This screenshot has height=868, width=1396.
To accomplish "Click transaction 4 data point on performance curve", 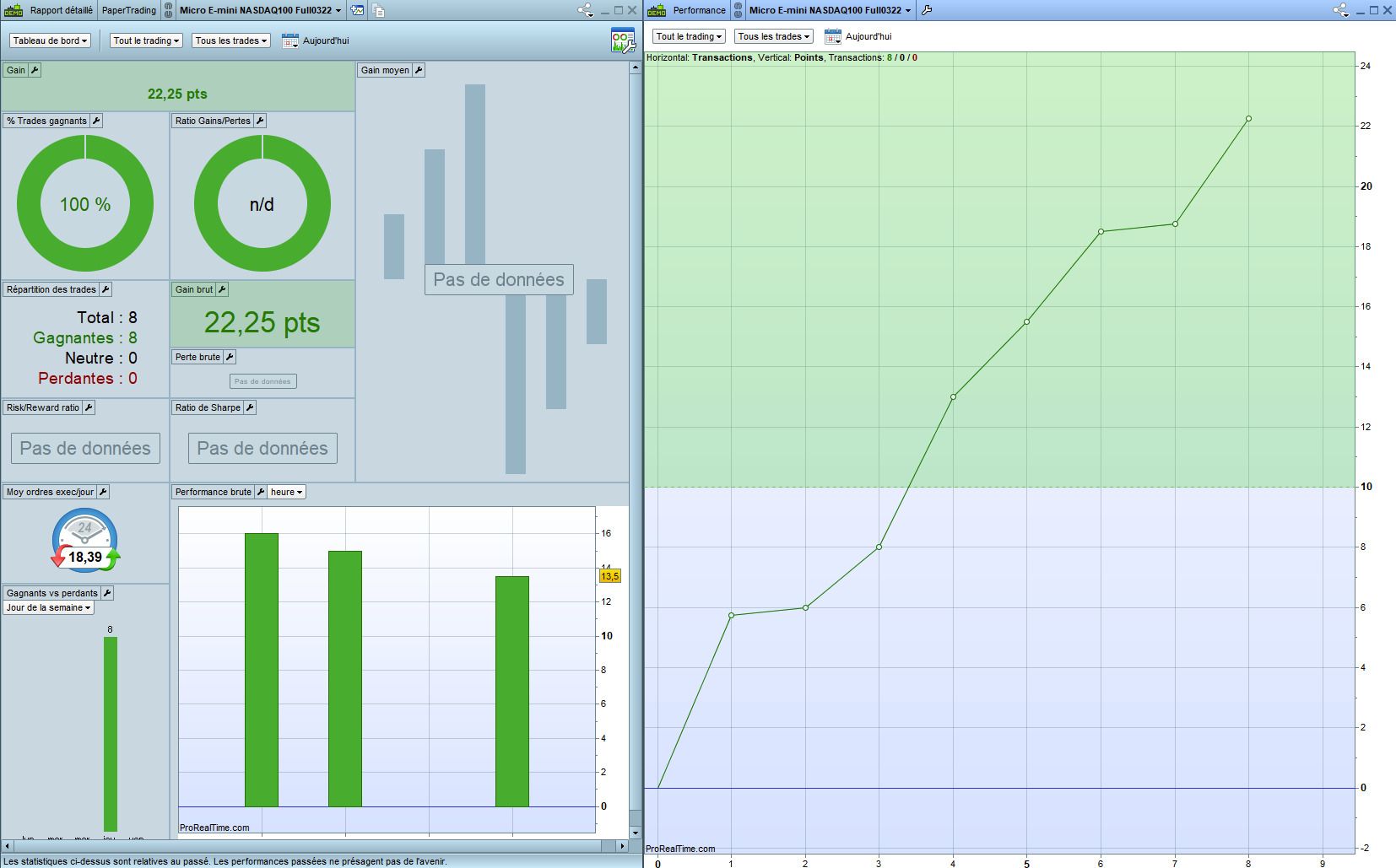I will 953,396.
